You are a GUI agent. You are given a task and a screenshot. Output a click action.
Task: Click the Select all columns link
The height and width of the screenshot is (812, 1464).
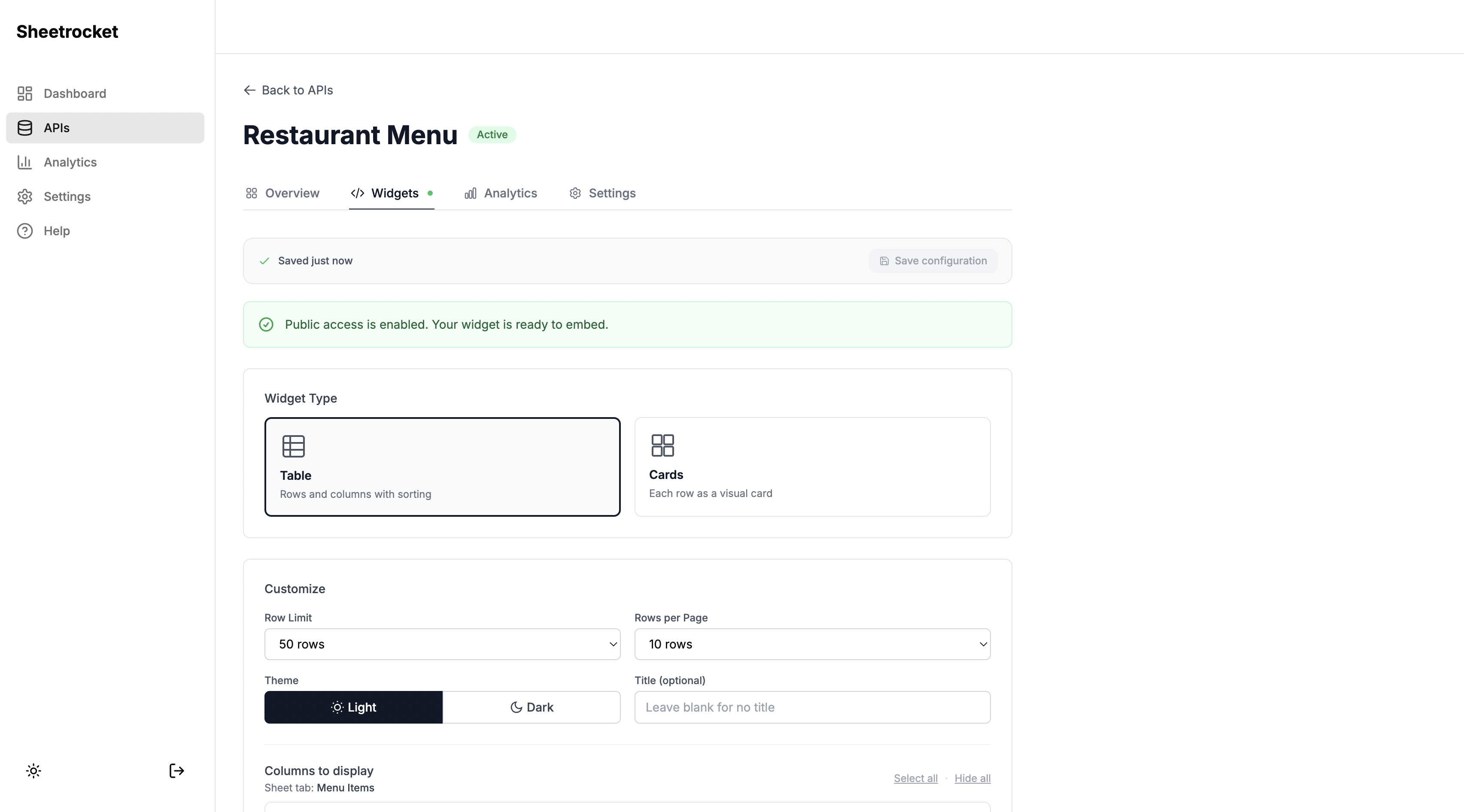(x=915, y=778)
